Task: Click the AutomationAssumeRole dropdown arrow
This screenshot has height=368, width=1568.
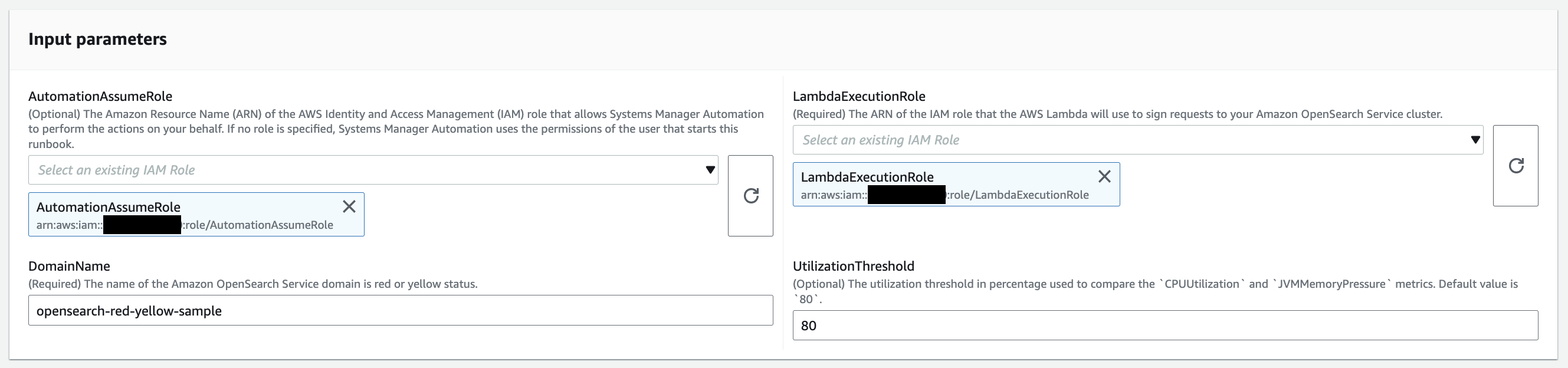Action: click(x=710, y=170)
